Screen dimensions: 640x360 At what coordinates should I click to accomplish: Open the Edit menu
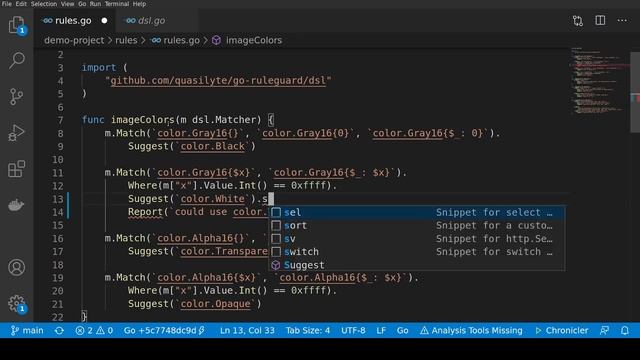21,4
